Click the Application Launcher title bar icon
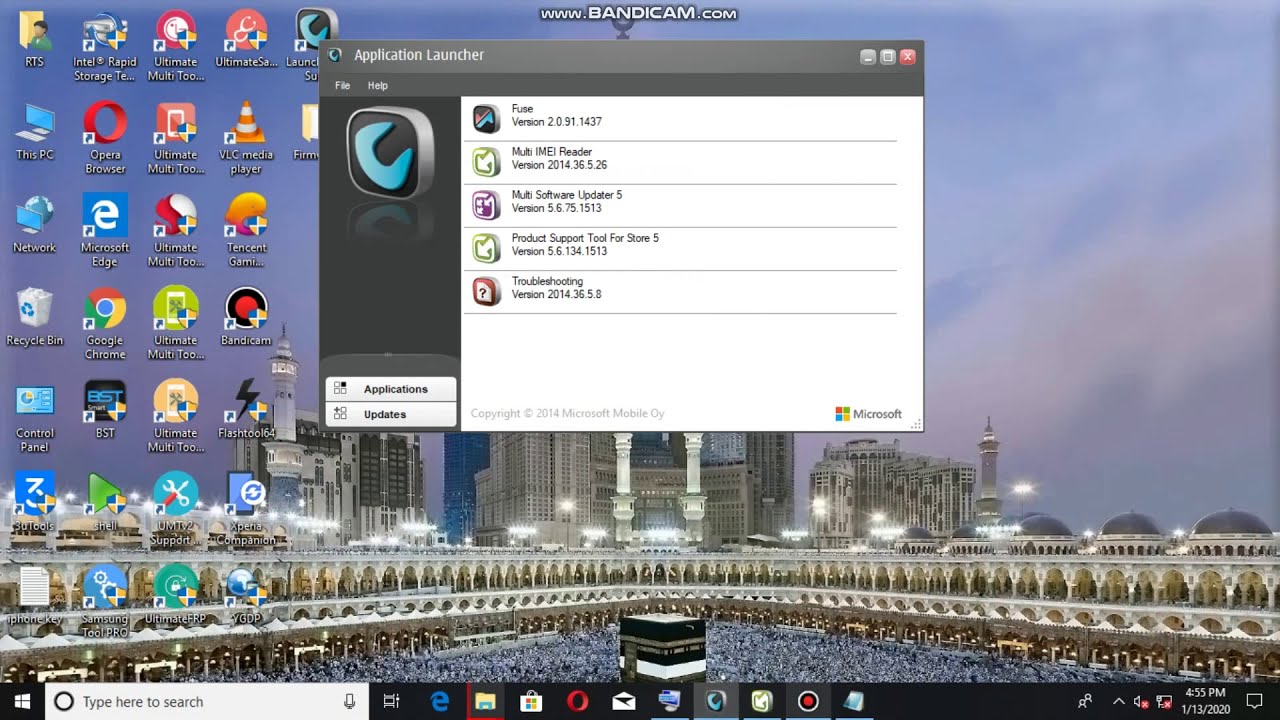Image resolution: width=1280 pixels, height=720 pixels. pyautogui.click(x=335, y=56)
